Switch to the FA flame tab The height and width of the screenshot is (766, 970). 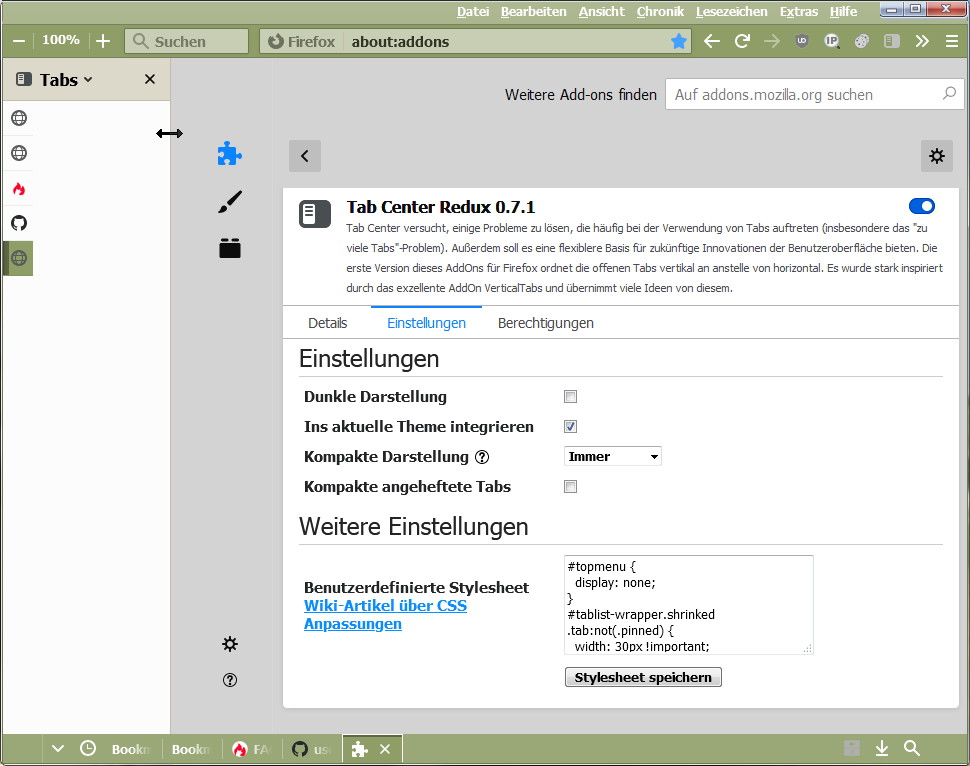pyautogui.click(x=251, y=749)
